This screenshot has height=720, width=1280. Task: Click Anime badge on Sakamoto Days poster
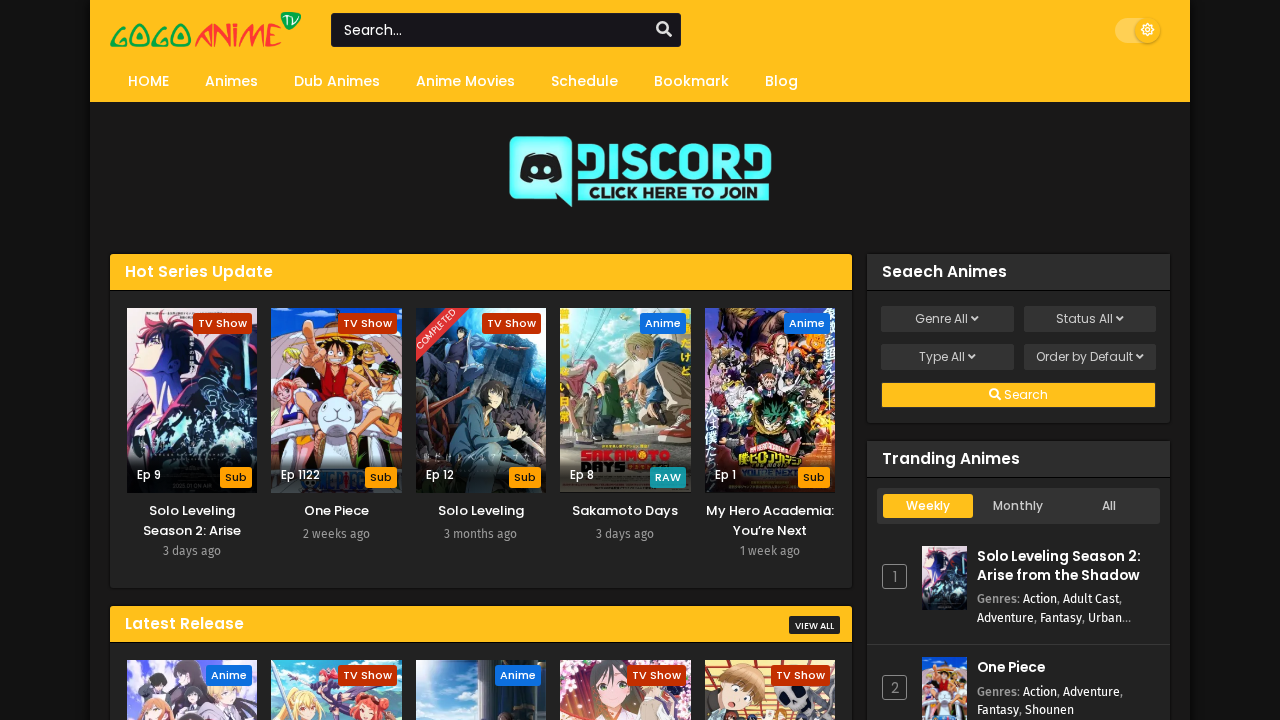(x=663, y=323)
